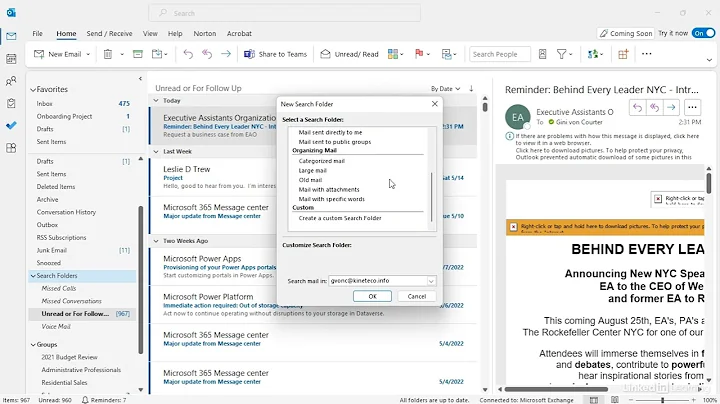
Task: Click the Viva Insights add-in icon
Action: (x=593, y=54)
